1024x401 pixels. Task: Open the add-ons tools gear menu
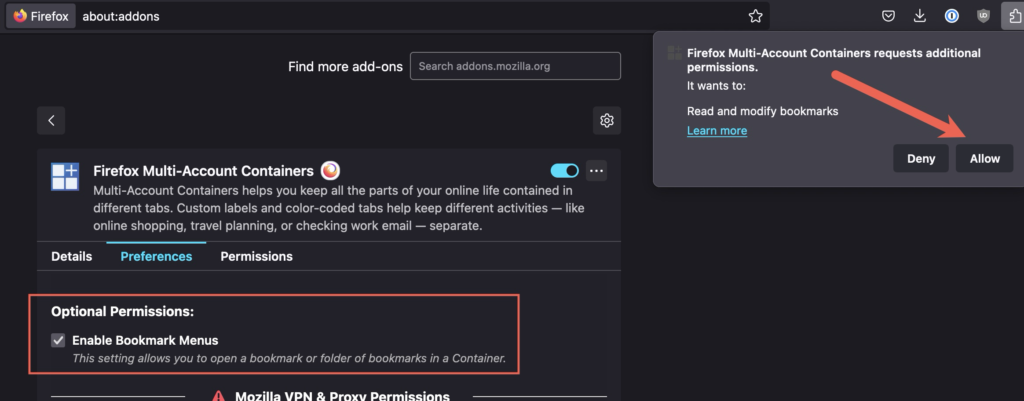(x=606, y=121)
